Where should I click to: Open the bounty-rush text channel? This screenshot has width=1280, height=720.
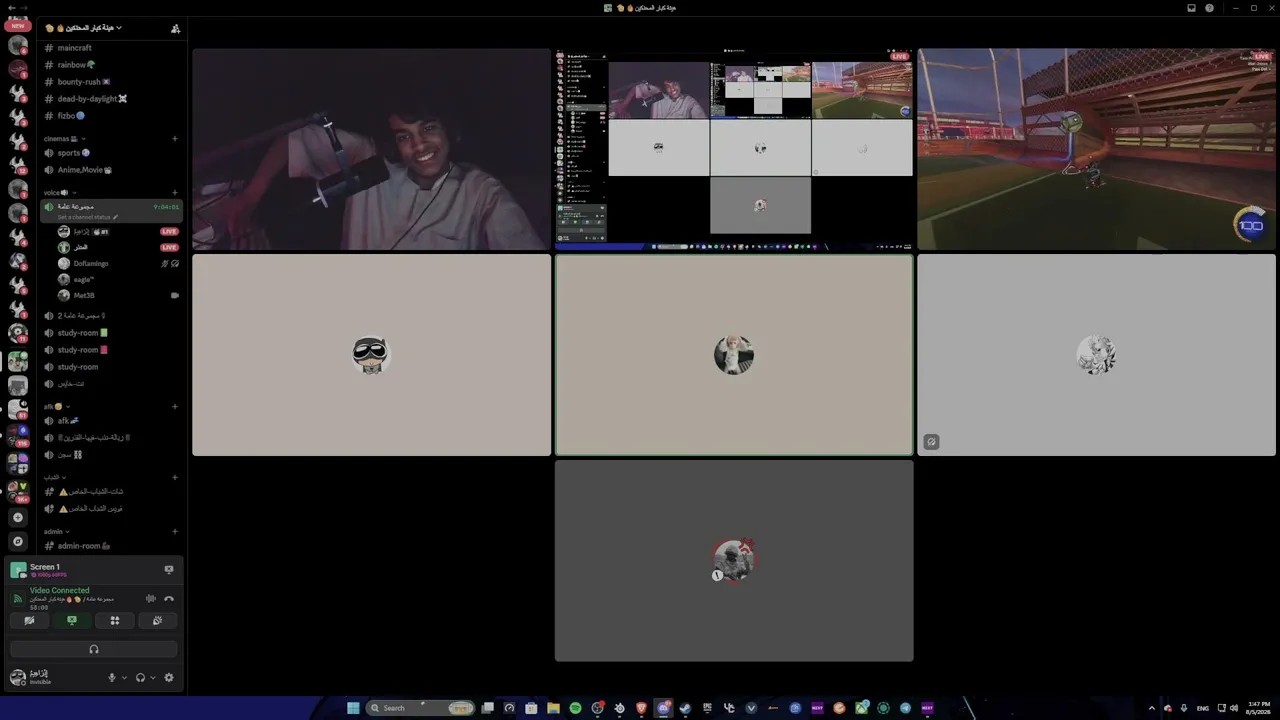tap(110, 82)
